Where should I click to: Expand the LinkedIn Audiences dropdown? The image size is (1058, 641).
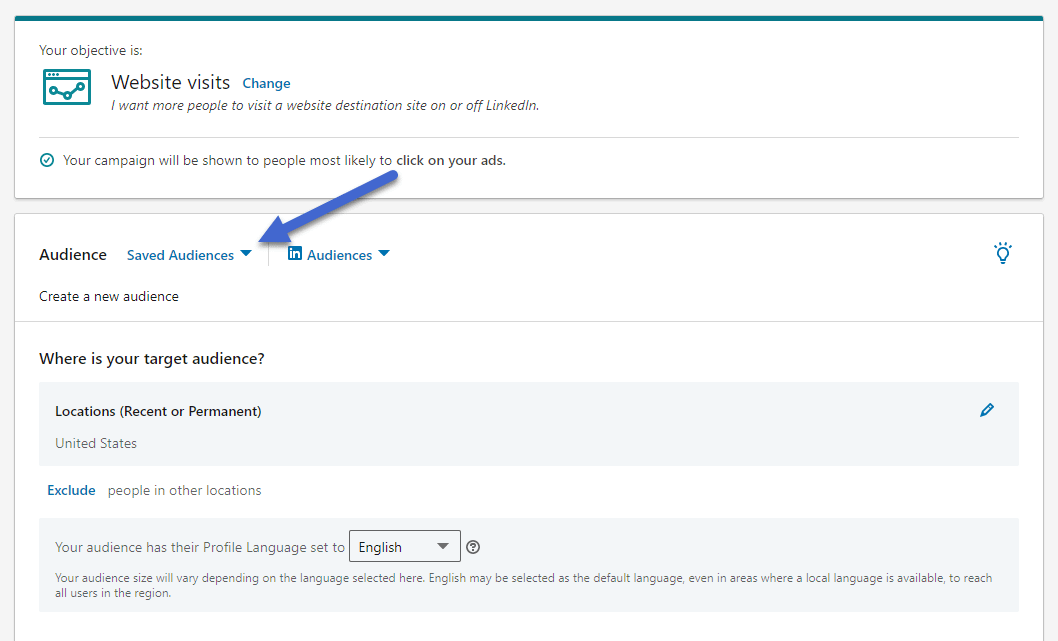[x=339, y=254]
